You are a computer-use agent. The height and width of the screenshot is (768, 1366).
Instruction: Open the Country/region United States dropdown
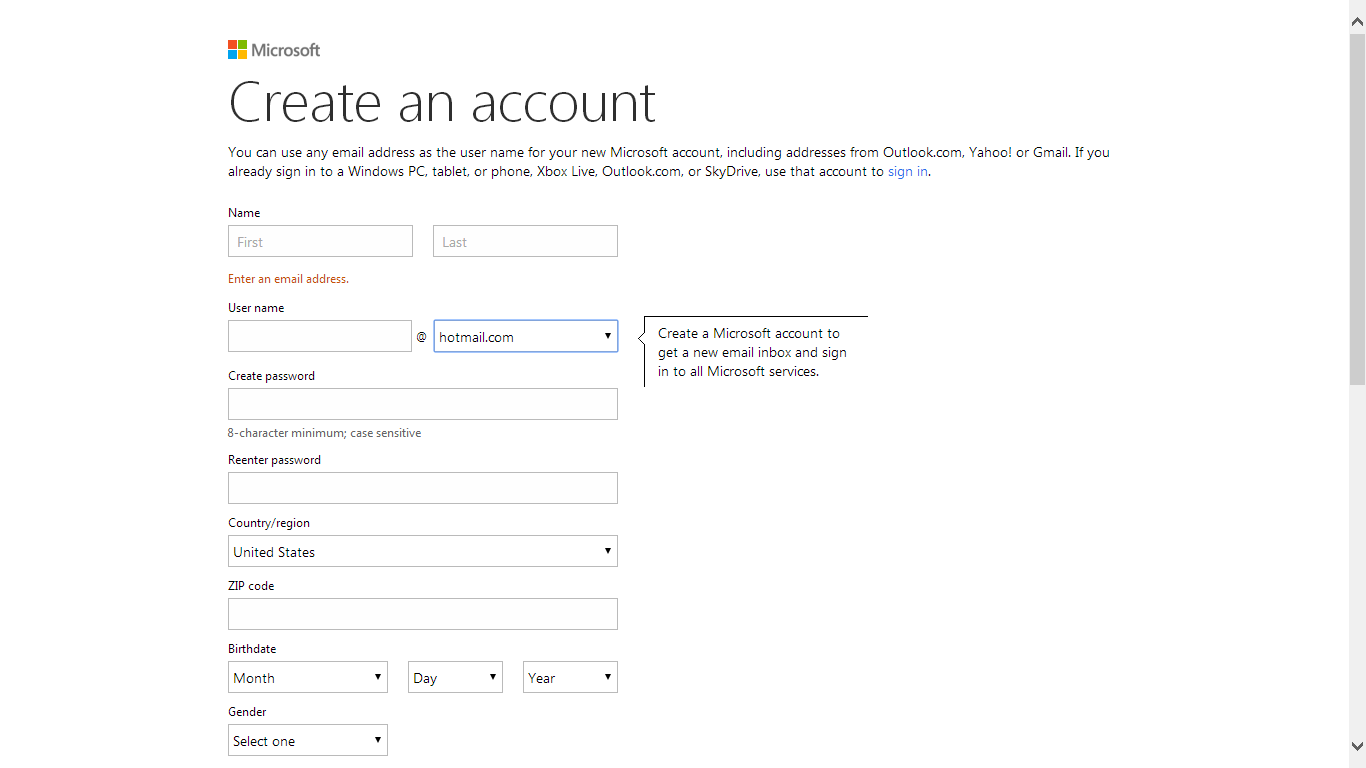click(423, 551)
